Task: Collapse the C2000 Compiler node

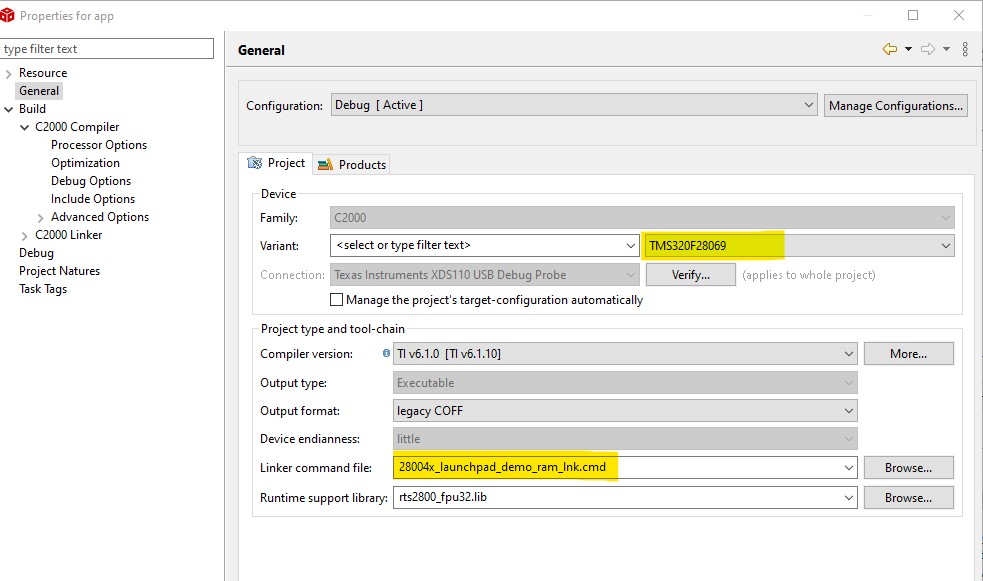Action: pos(24,127)
